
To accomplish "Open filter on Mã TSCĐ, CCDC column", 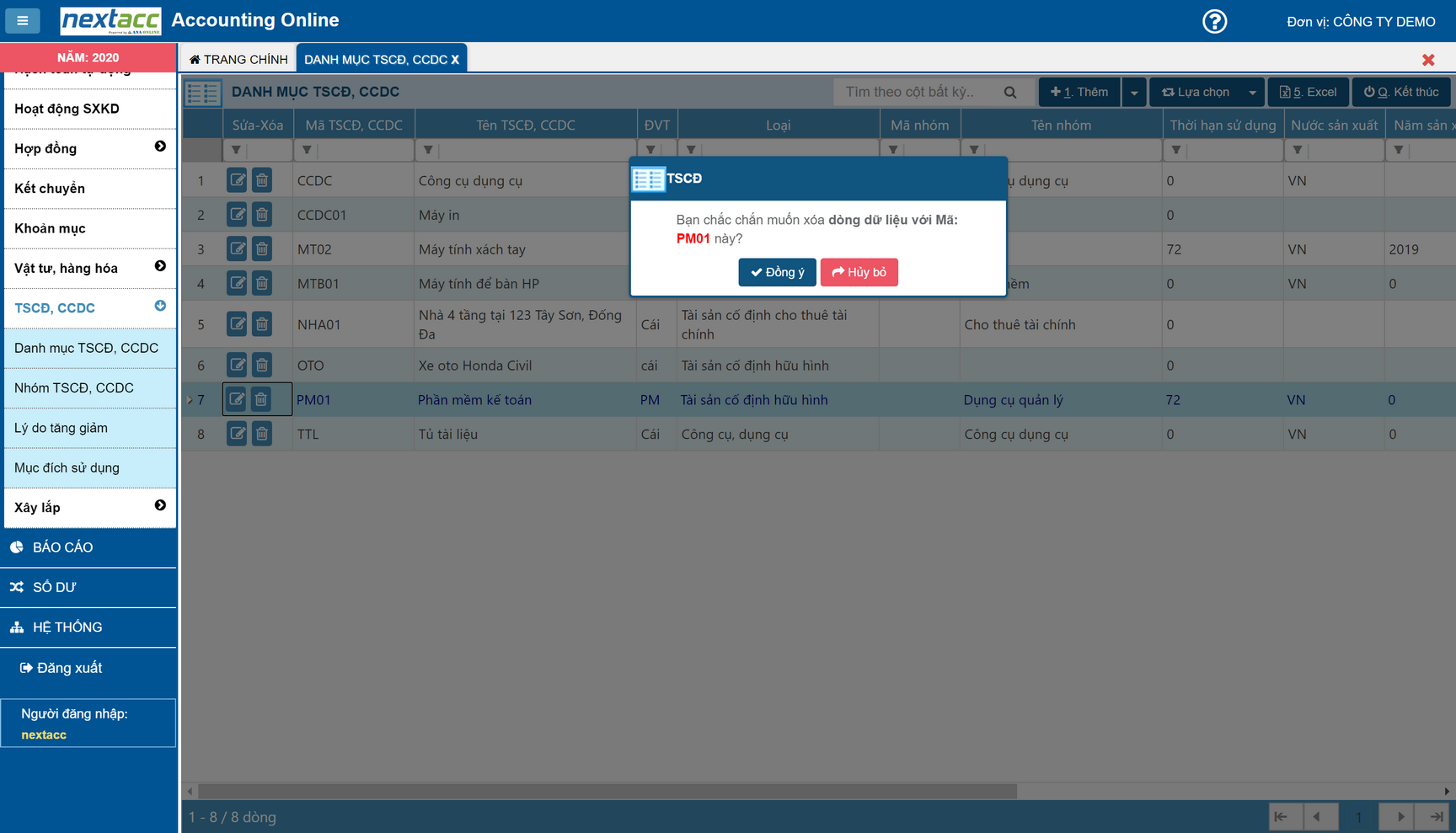I will [307, 150].
